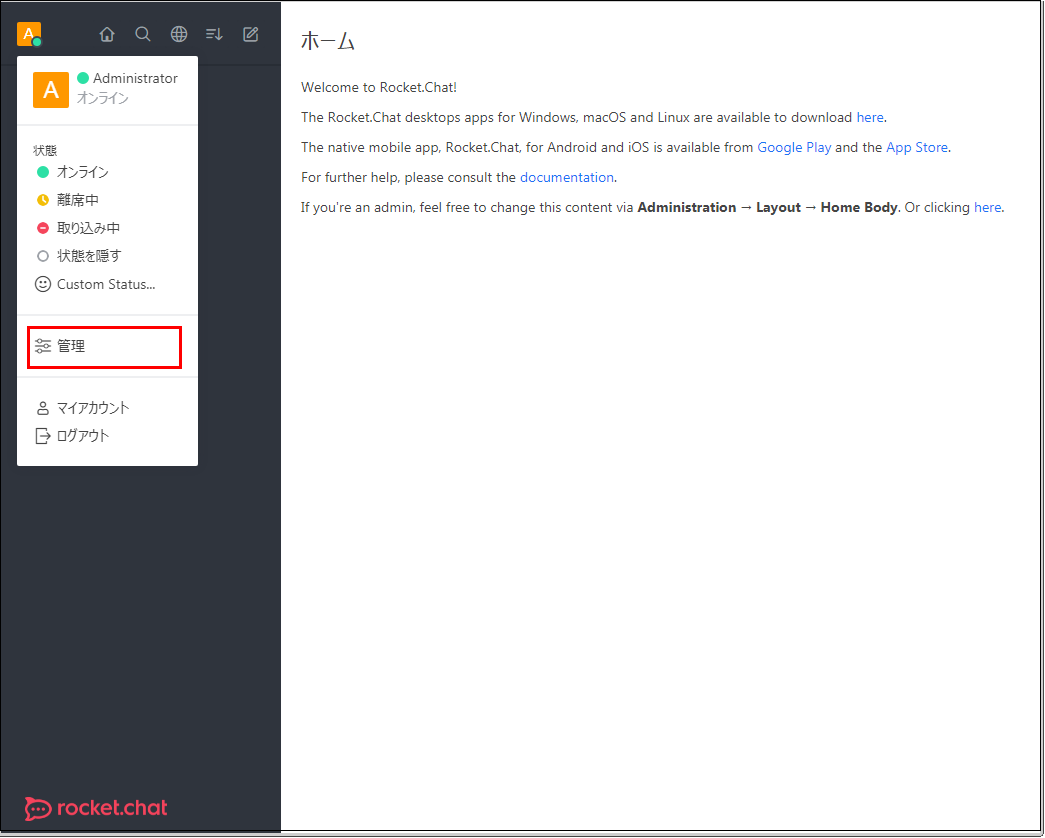Click the hollow 状態を隠す circle icon
The height and width of the screenshot is (838, 1045).
click(x=43, y=256)
